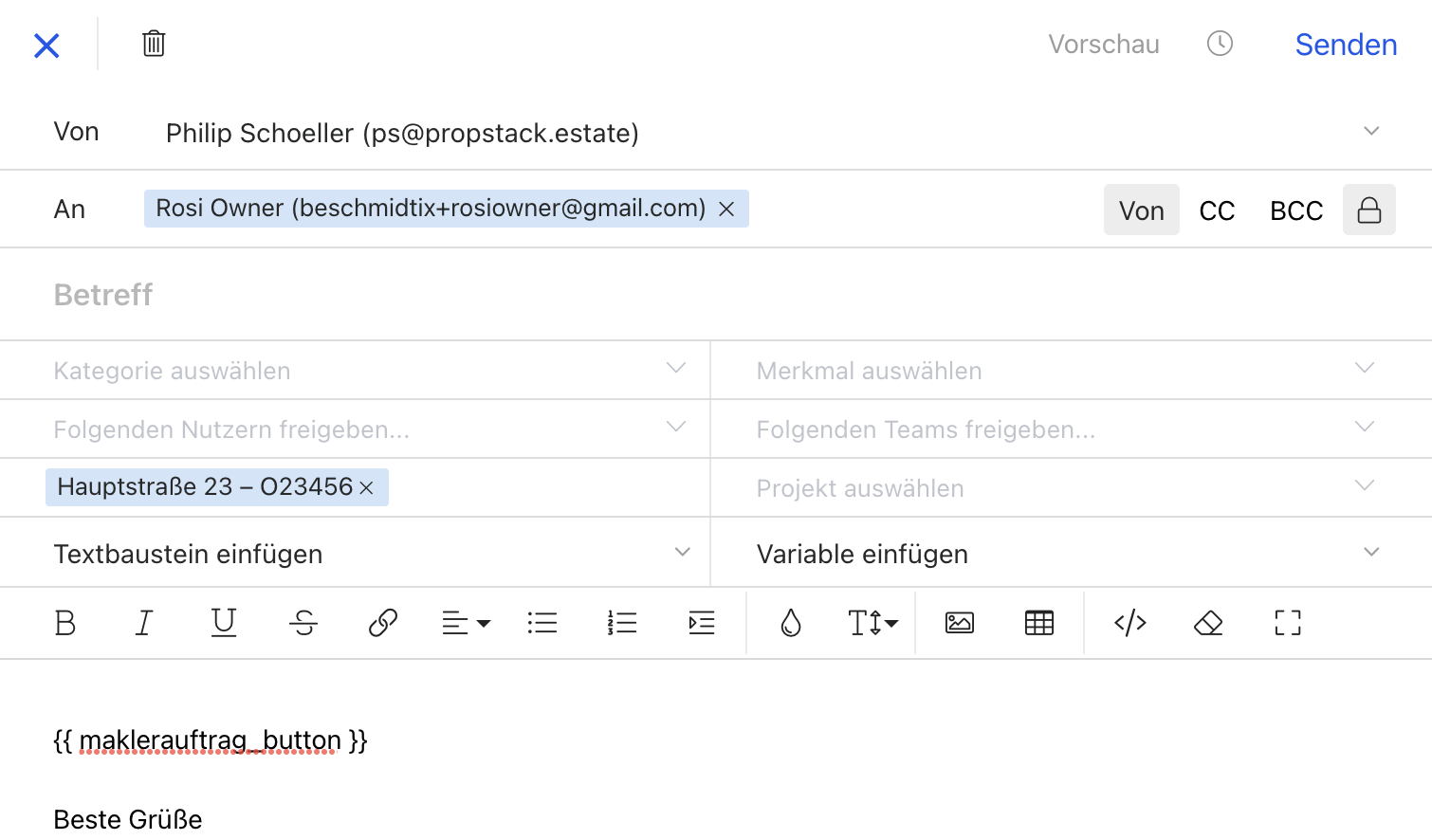Click the trash icon to discard draft
1432x840 pixels.
pos(154,44)
